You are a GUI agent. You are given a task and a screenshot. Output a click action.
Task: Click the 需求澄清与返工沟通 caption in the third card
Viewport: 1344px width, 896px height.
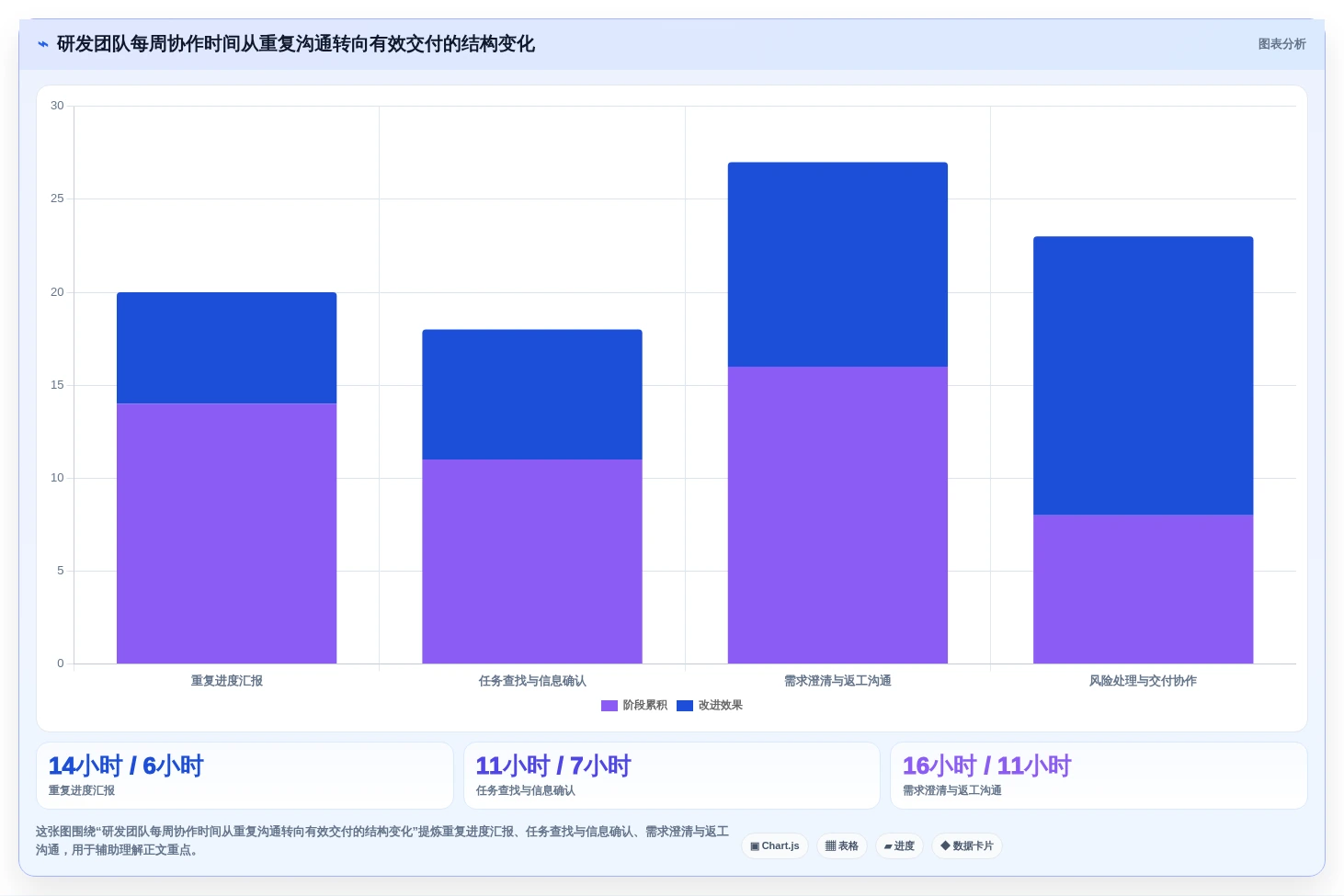point(952,790)
